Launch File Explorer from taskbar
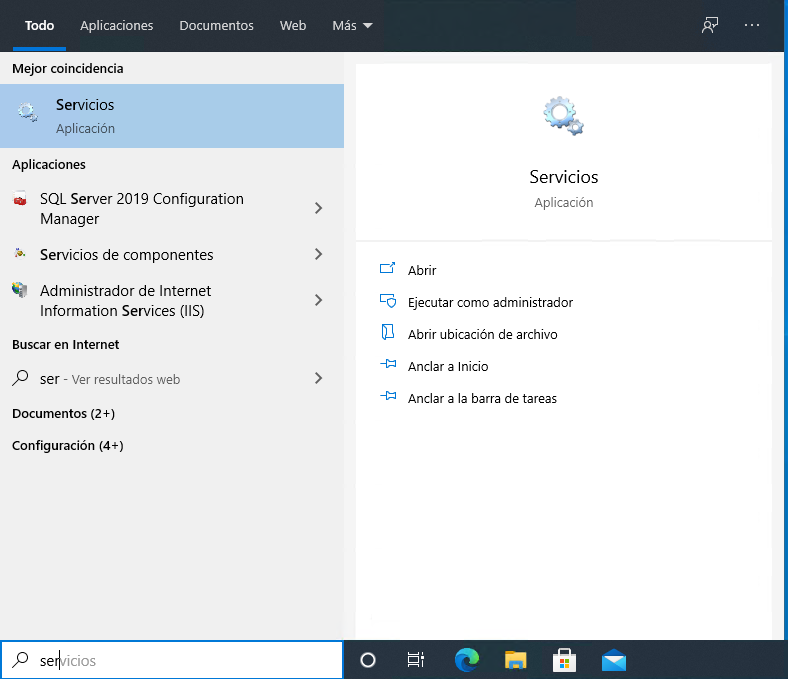This screenshot has width=788, height=679. pos(515,660)
